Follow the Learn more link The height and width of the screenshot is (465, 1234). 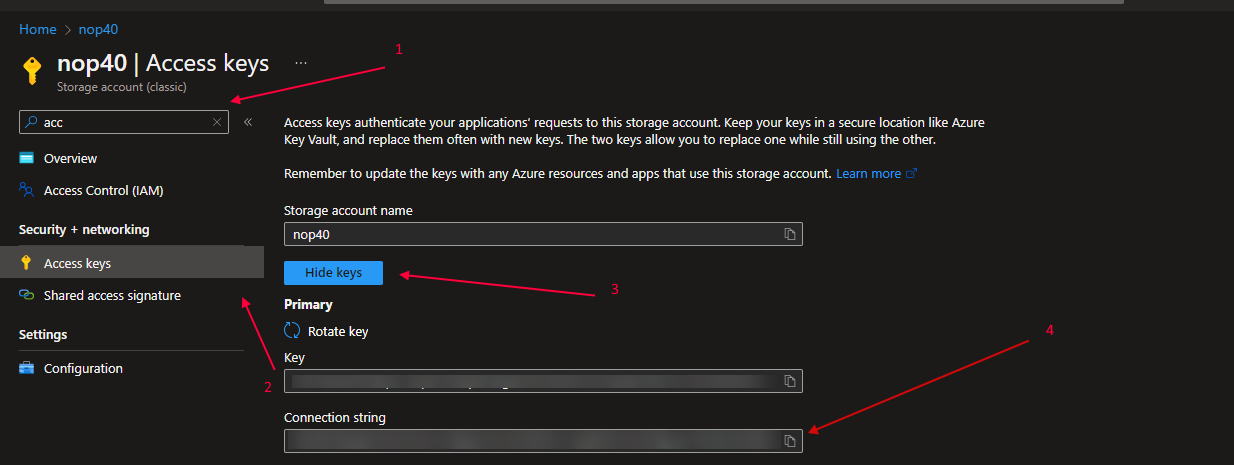876,173
